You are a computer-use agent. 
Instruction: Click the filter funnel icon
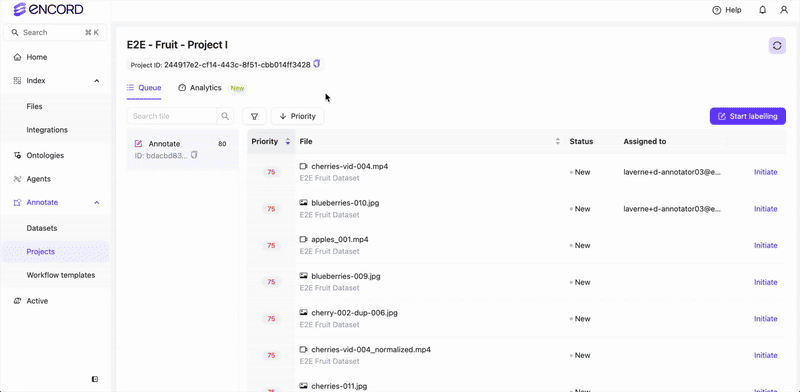[254, 116]
